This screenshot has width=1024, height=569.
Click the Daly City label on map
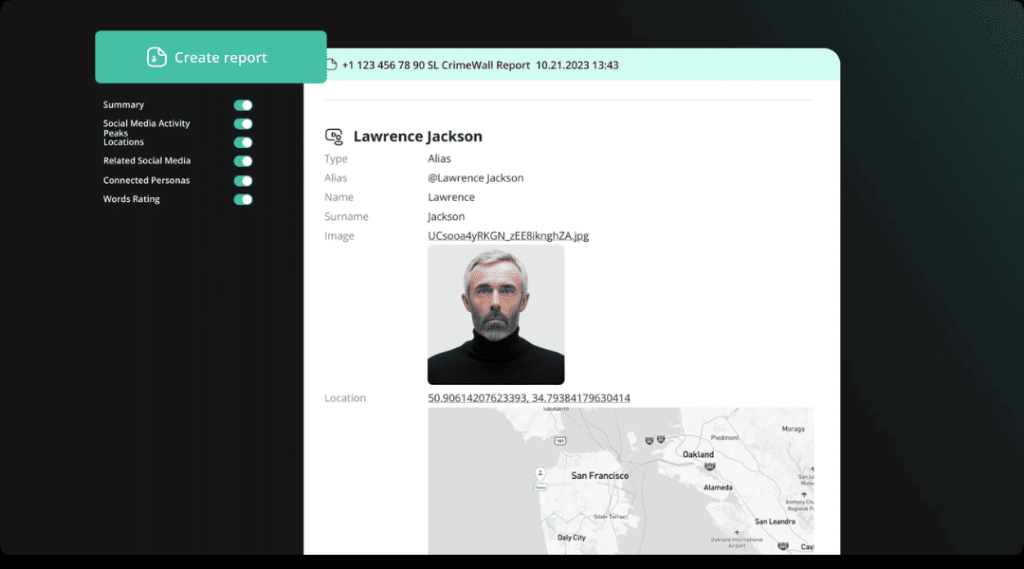coord(572,537)
